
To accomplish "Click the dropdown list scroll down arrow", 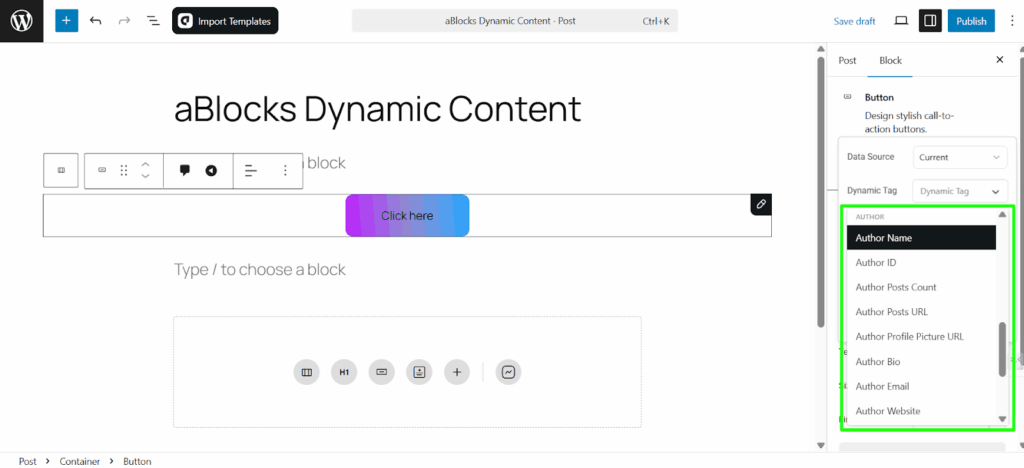I will click(1002, 419).
